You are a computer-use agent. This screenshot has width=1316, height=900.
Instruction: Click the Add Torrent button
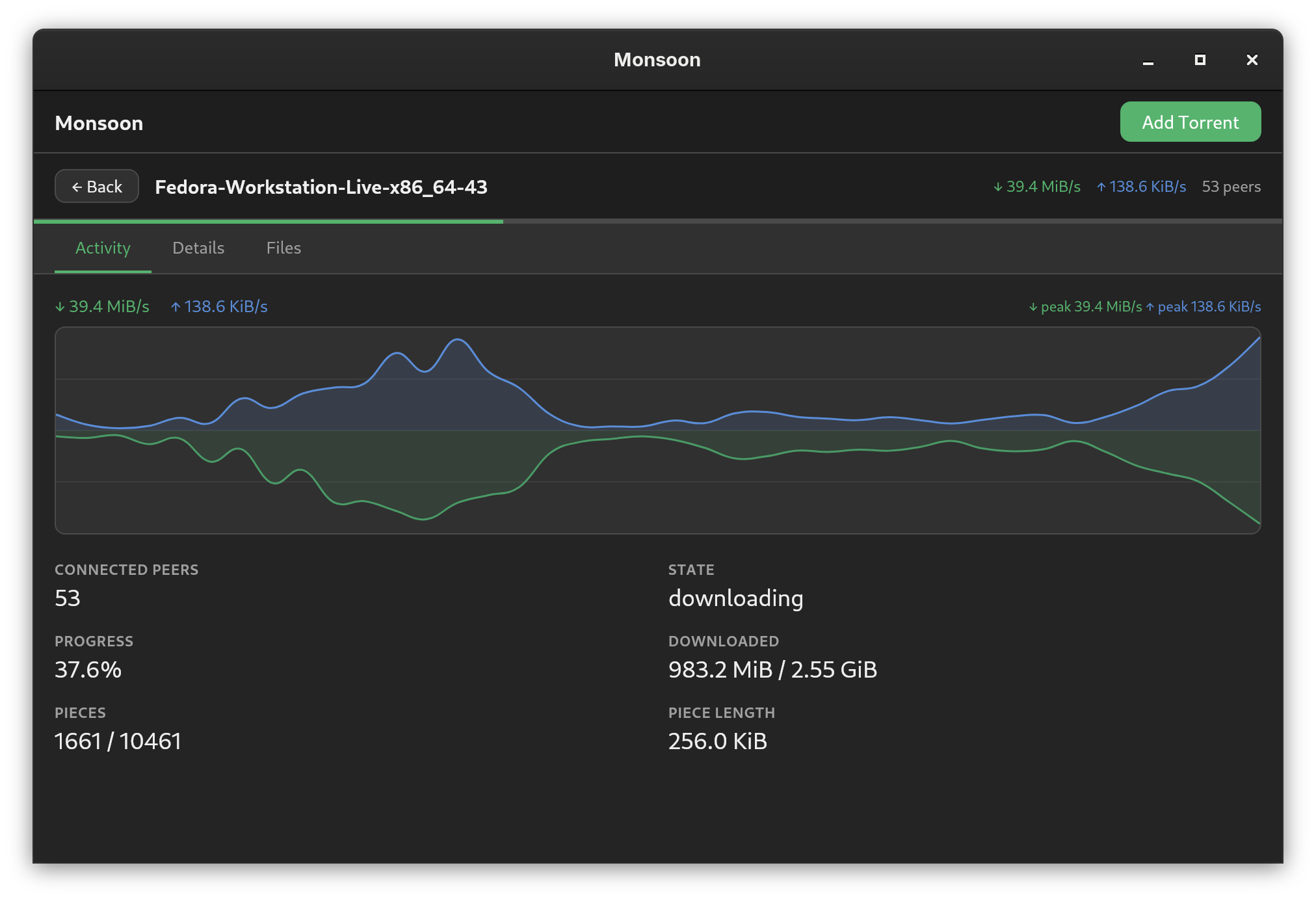pyautogui.click(x=1190, y=122)
